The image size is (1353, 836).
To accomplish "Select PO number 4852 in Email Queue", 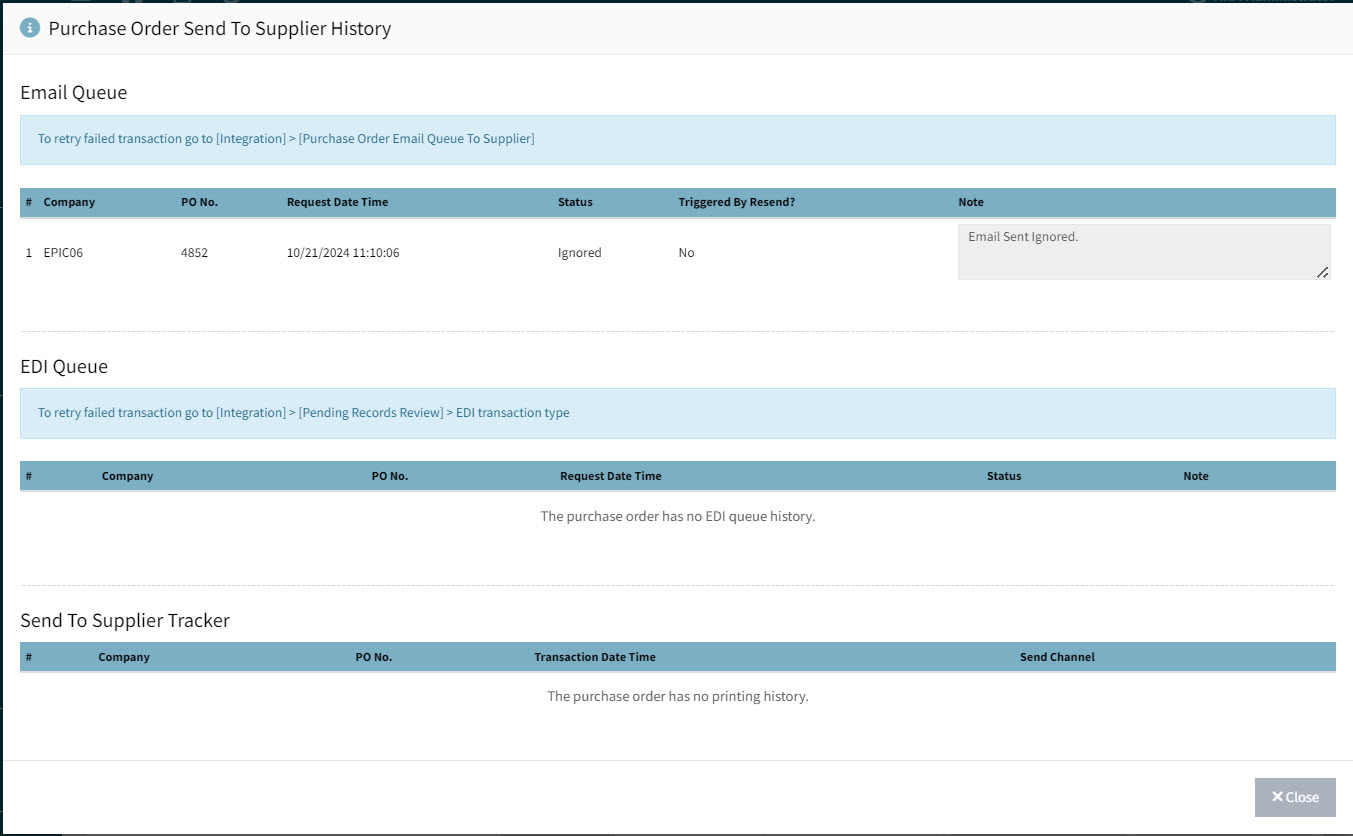I will click(194, 253).
